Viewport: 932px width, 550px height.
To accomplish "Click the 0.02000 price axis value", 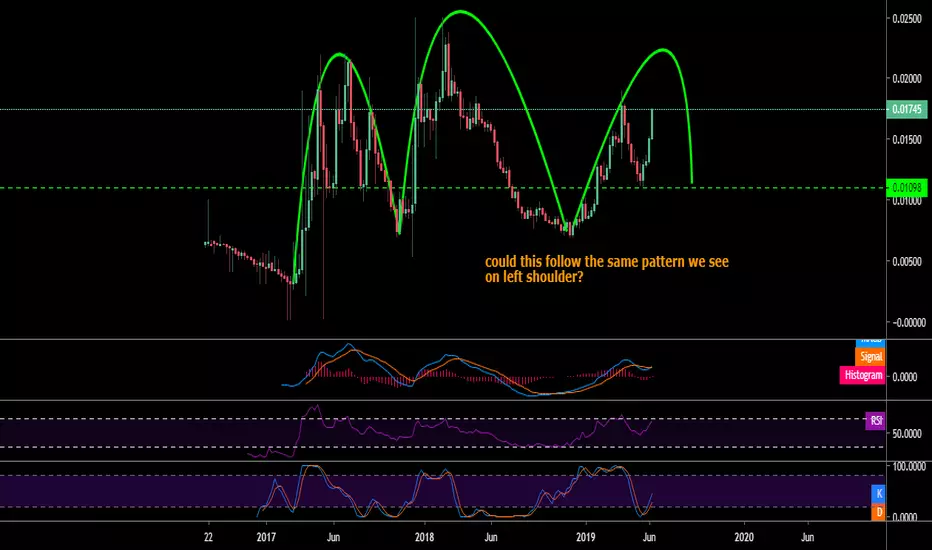I will 907,78.
